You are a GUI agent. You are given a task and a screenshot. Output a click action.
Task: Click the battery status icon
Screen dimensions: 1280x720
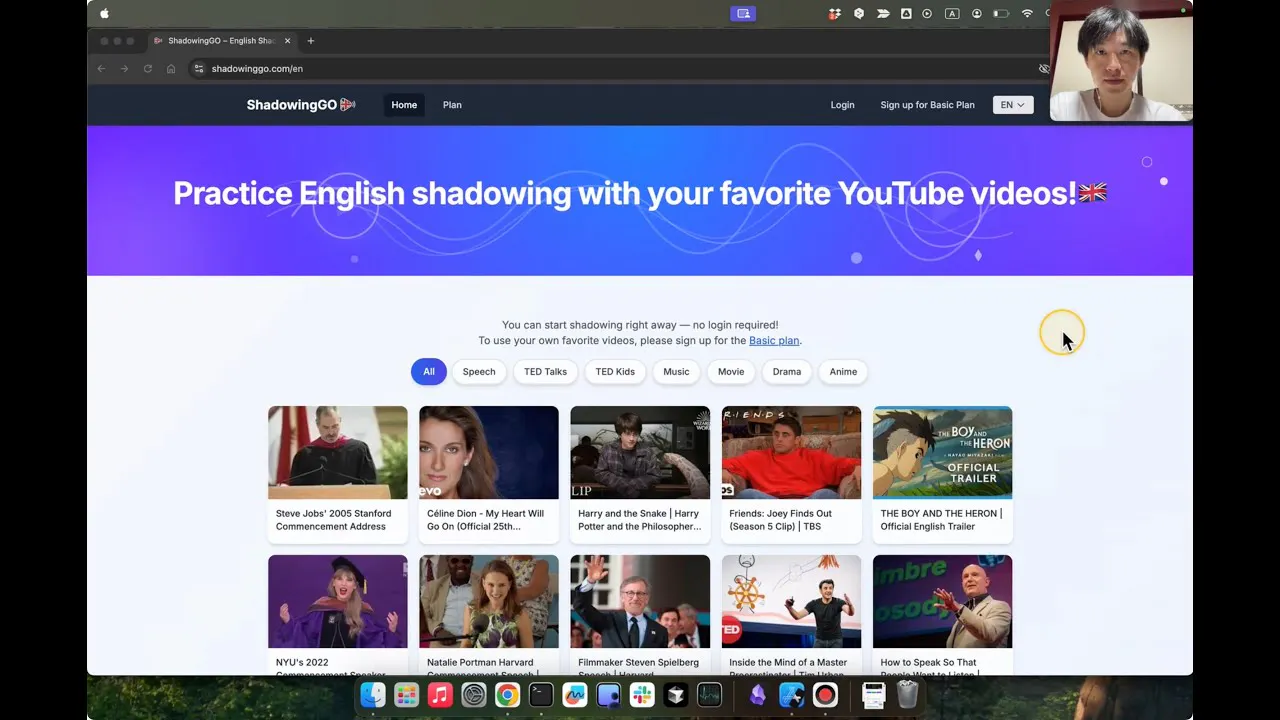(x=1001, y=14)
